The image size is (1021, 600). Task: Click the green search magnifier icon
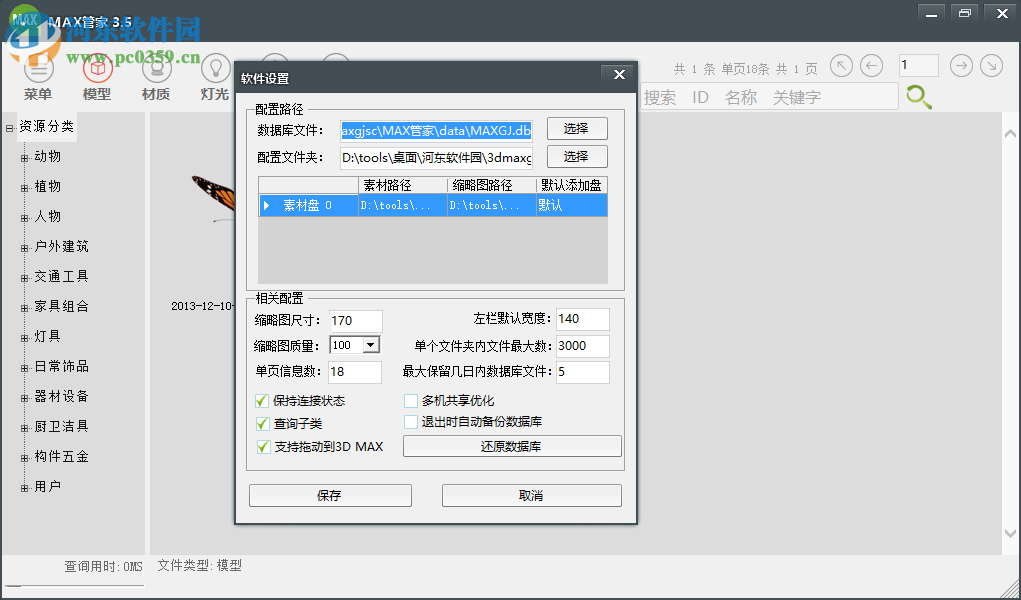pyautogui.click(x=919, y=97)
